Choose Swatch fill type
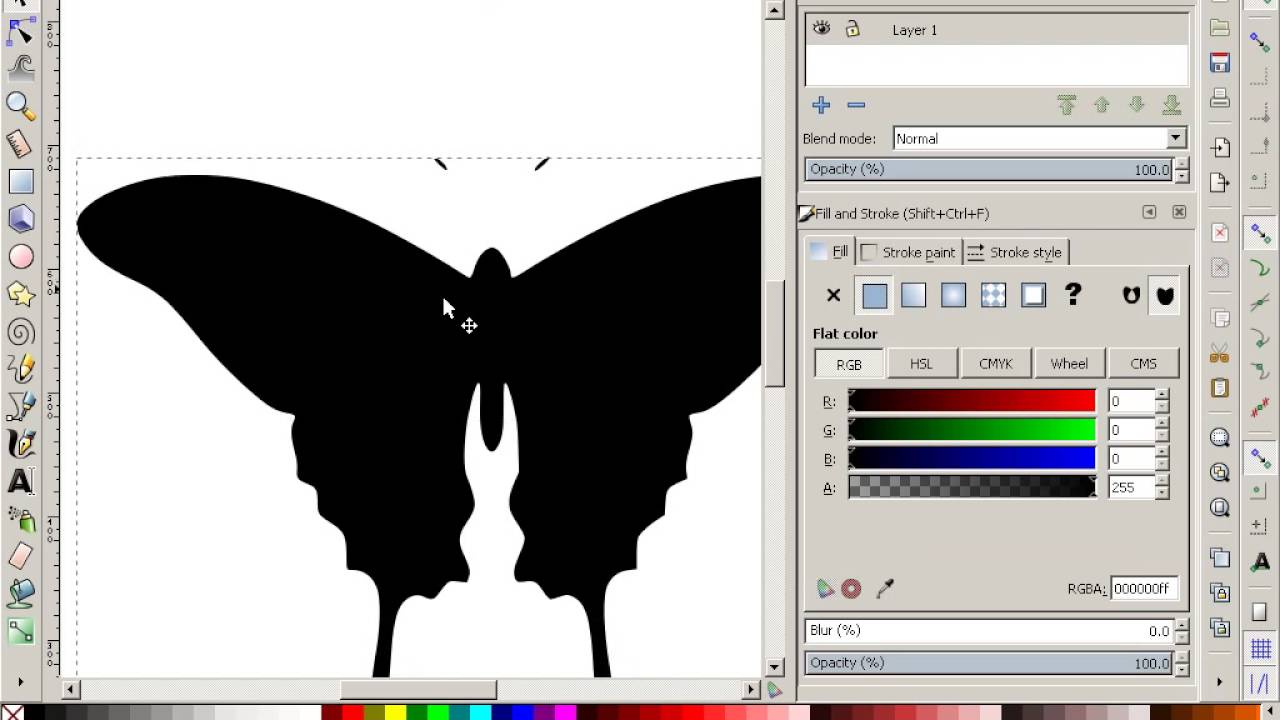 [x=1033, y=295]
